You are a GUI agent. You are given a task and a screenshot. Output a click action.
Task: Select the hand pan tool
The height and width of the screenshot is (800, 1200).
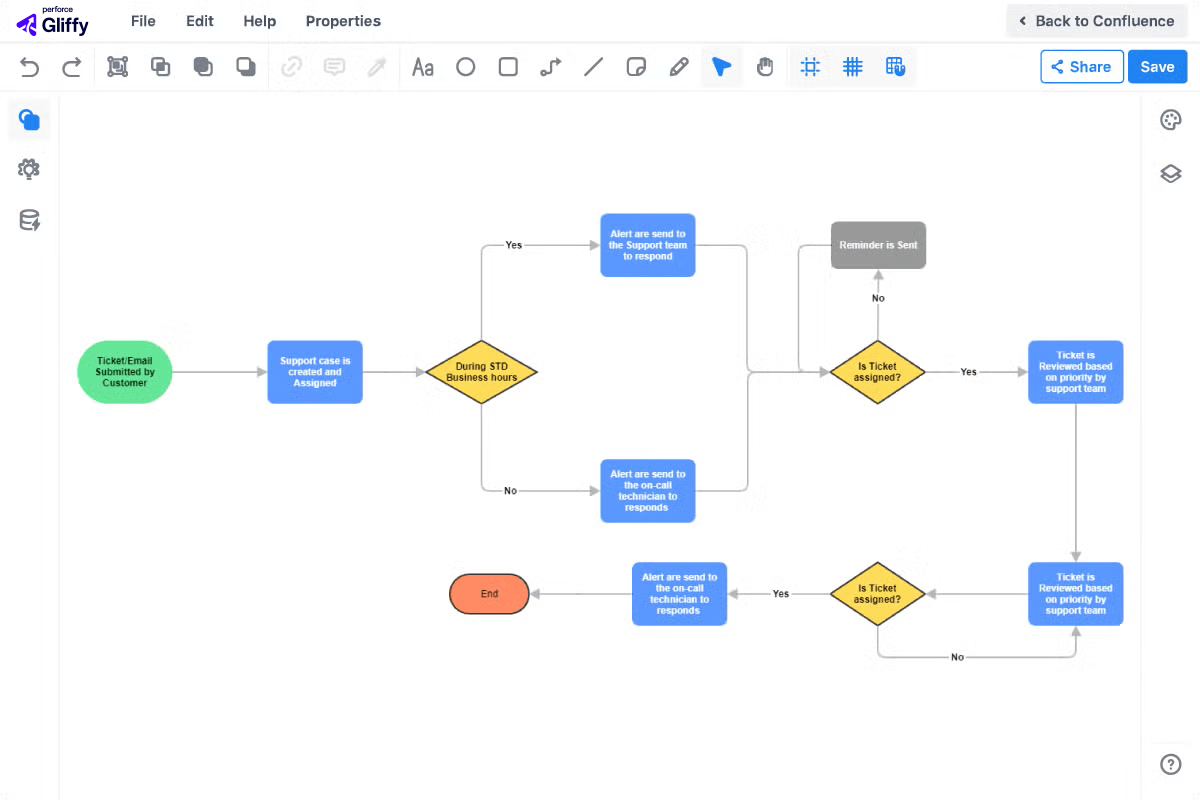(x=765, y=67)
